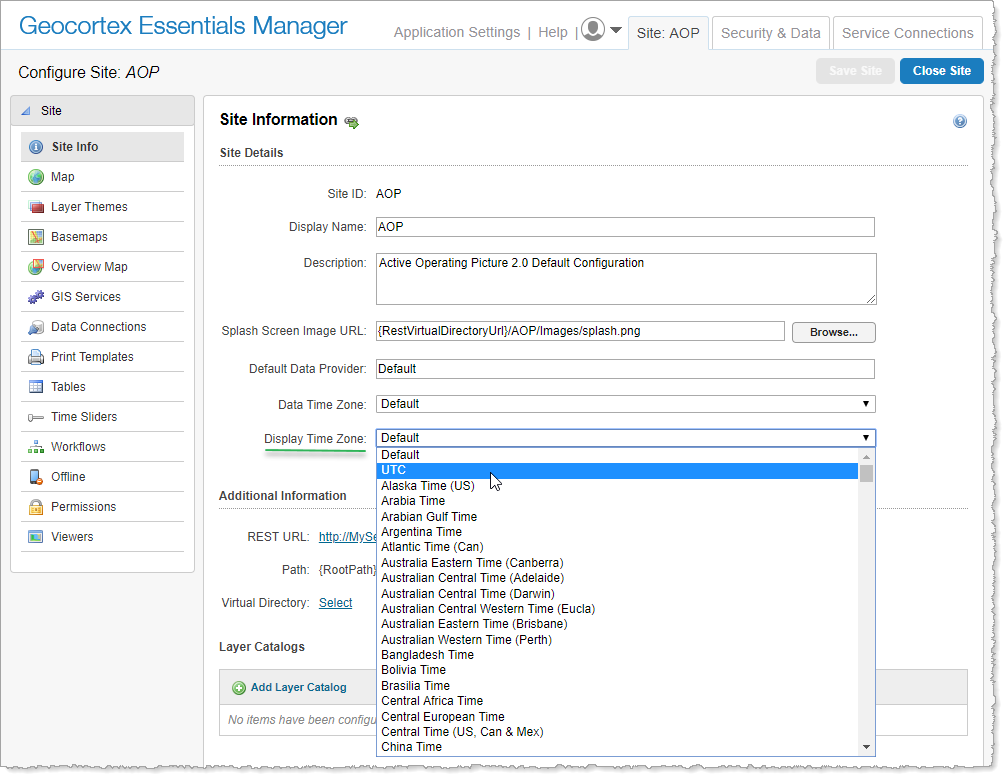Choose Australian Central Time (Darwin) option

click(617, 594)
